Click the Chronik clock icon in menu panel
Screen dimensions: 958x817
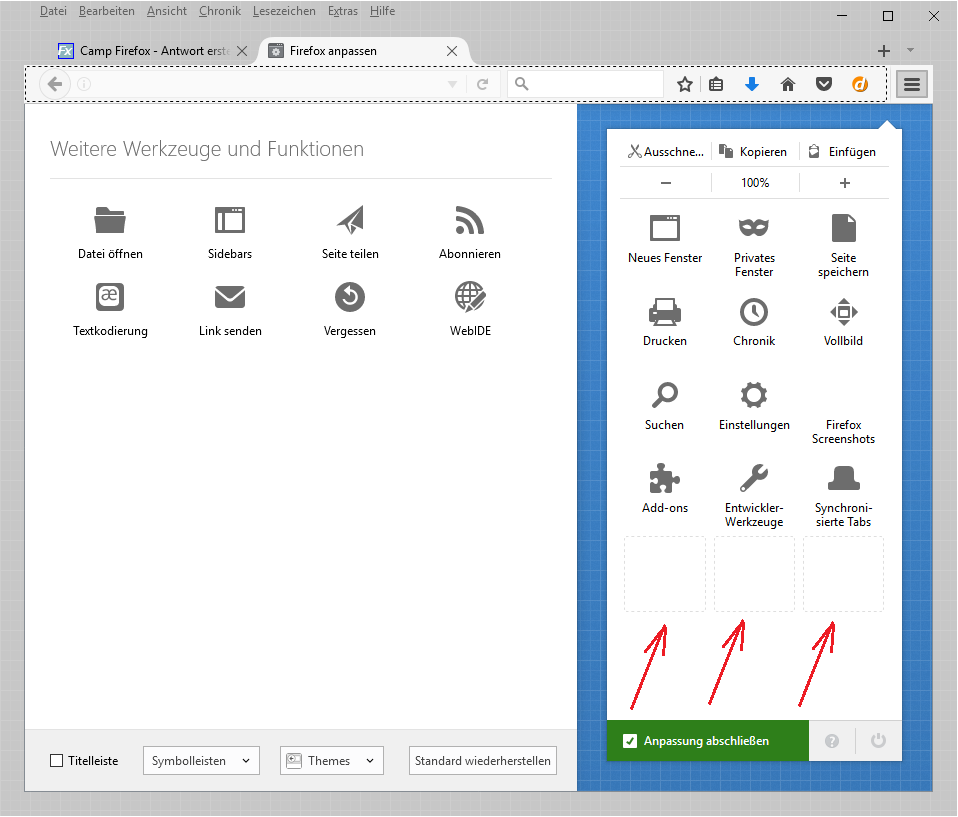coord(754,312)
